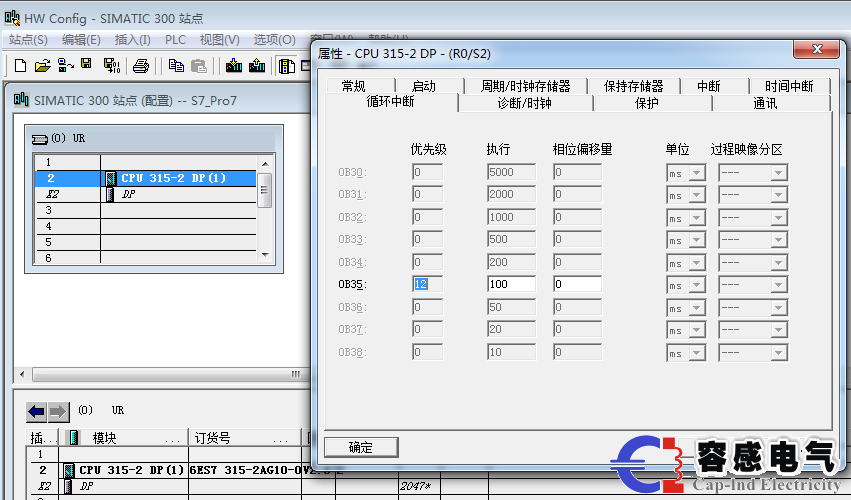Open the 站点(S) menu
The width and height of the screenshot is (851, 500).
pyautogui.click(x=28, y=40)
